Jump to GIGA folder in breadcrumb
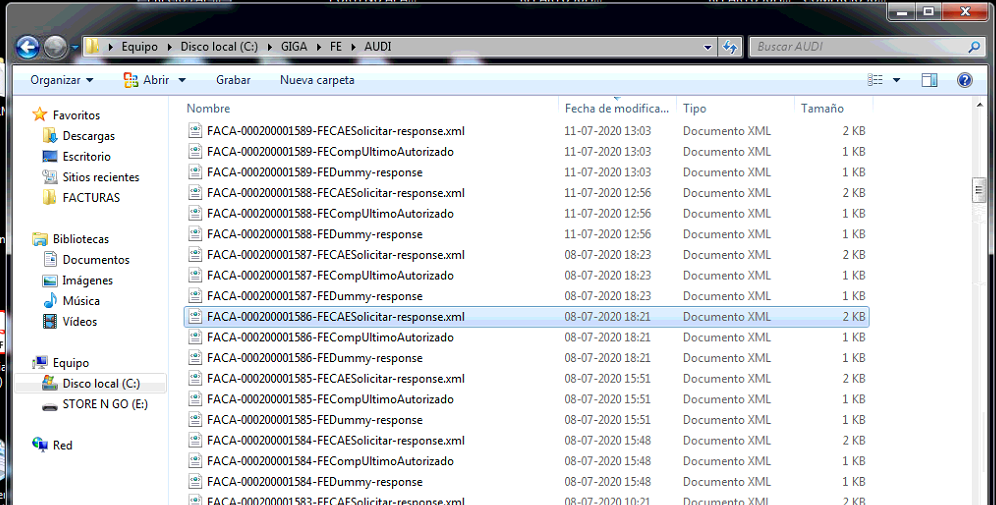The image size is (996, 505). [293, 47]
